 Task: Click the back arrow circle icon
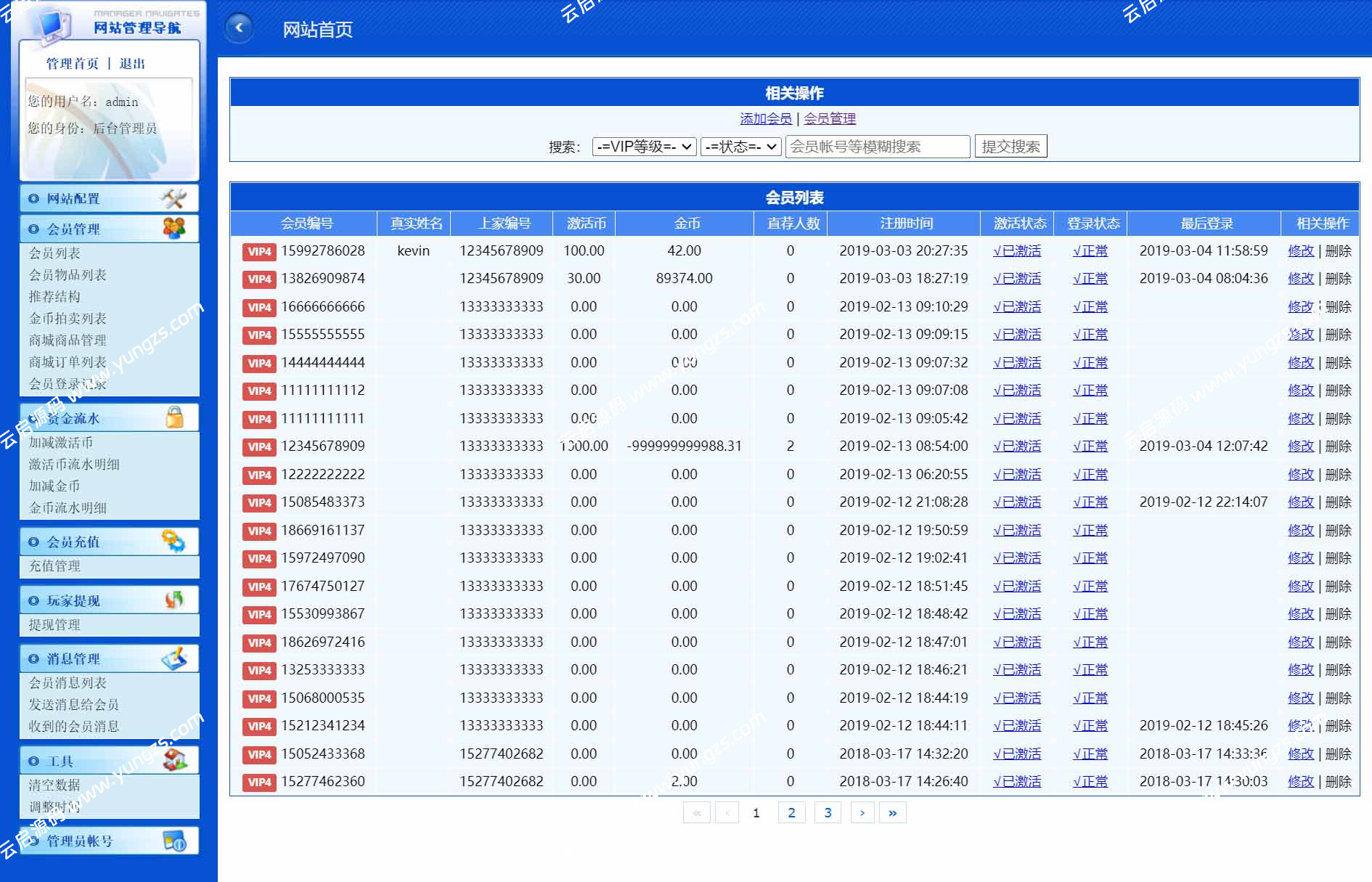click(x=239, y=28)
